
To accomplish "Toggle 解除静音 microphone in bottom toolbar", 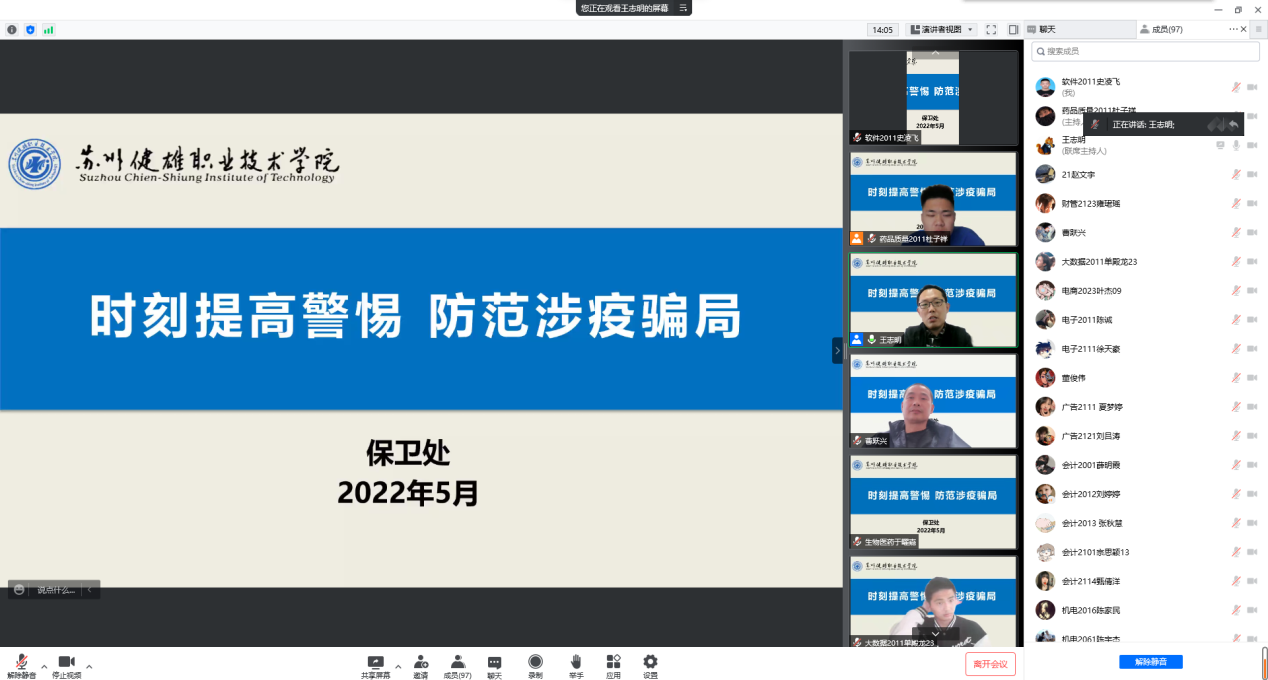I will click(20, 662).
